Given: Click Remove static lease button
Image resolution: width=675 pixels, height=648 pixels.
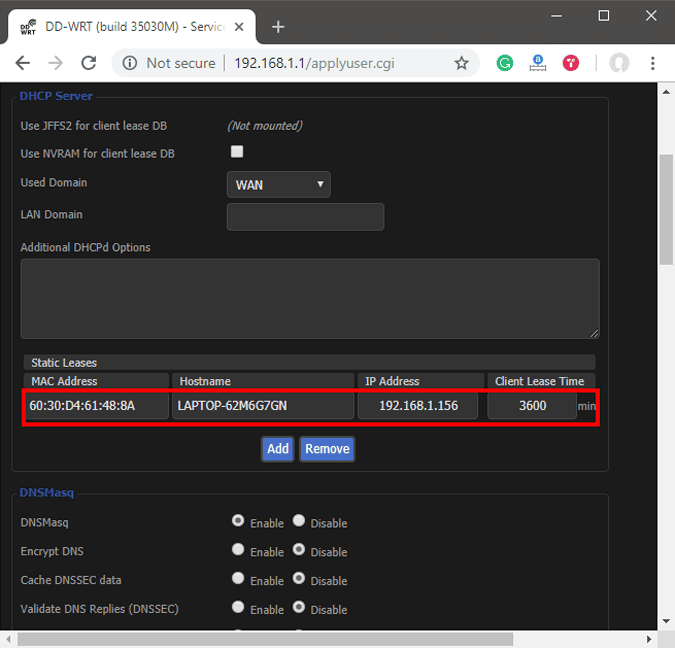Looking at the screenshot, I should click(327, 449).
